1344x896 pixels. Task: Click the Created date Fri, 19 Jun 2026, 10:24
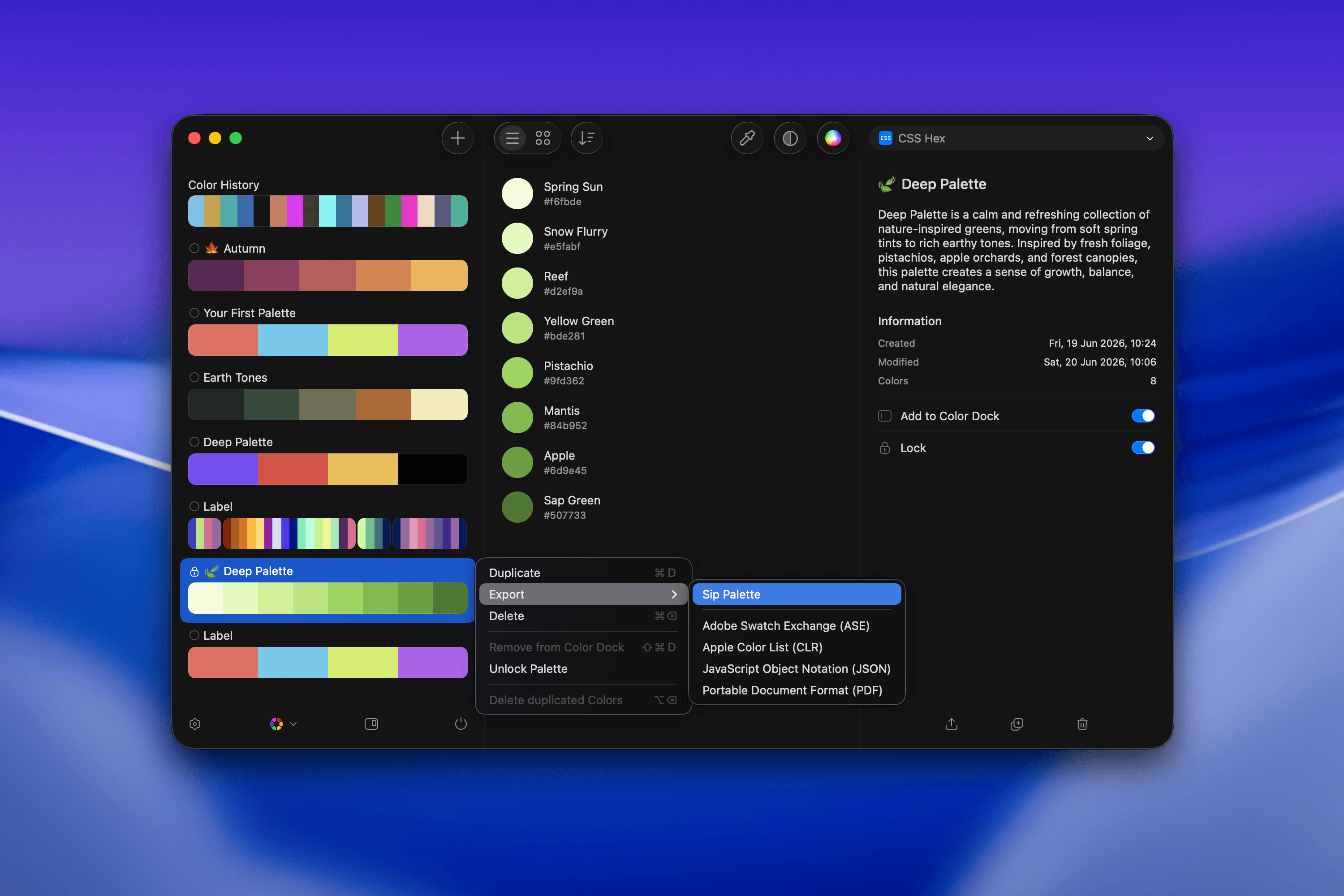click(x=1102, y=343)
